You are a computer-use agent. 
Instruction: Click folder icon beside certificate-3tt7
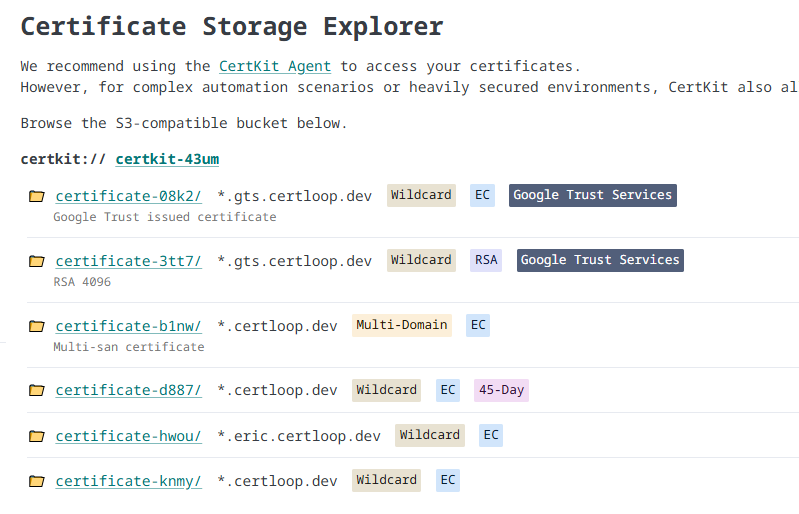36,261
